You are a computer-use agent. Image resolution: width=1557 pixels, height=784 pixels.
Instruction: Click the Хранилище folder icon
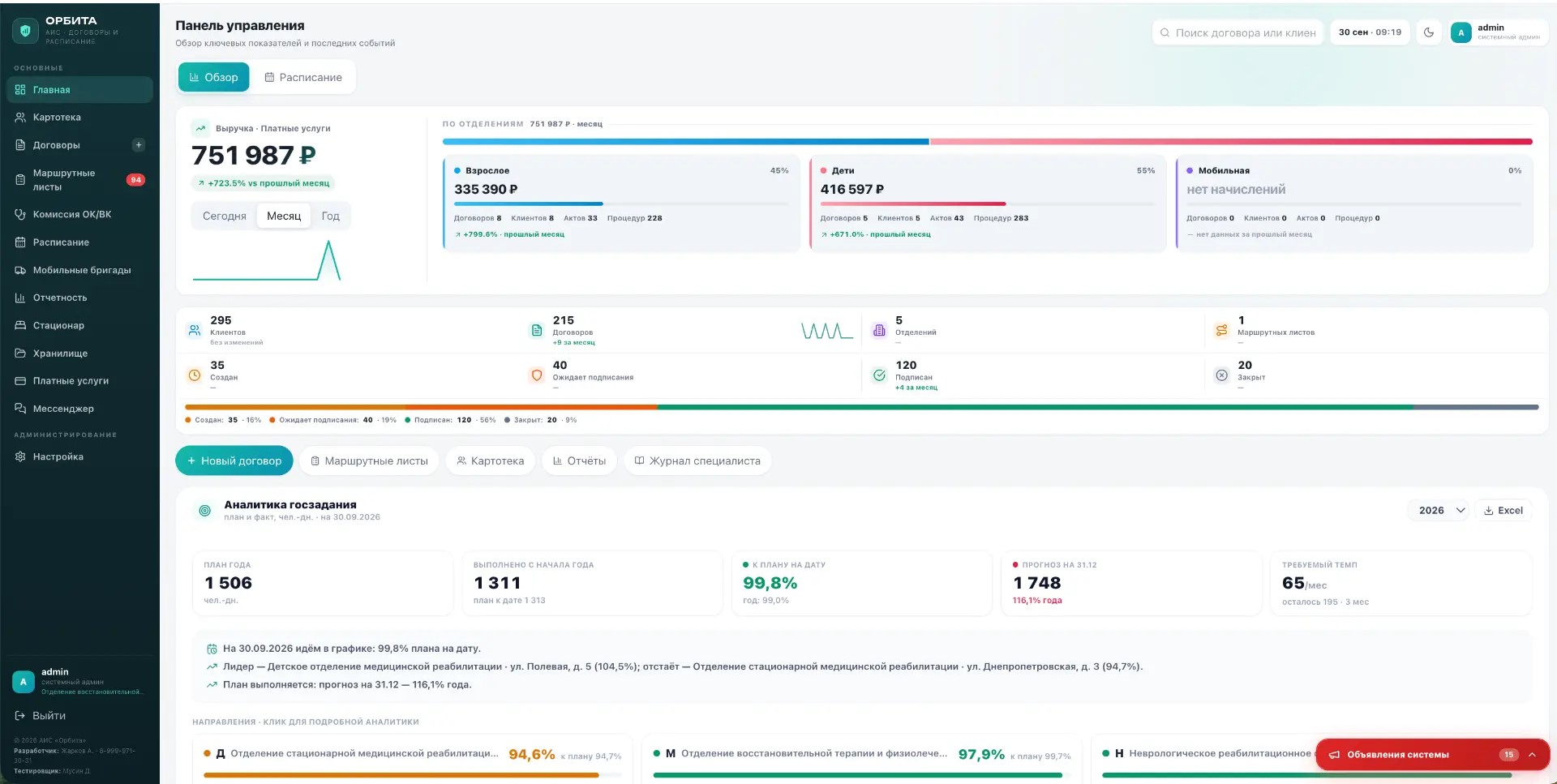20,353
